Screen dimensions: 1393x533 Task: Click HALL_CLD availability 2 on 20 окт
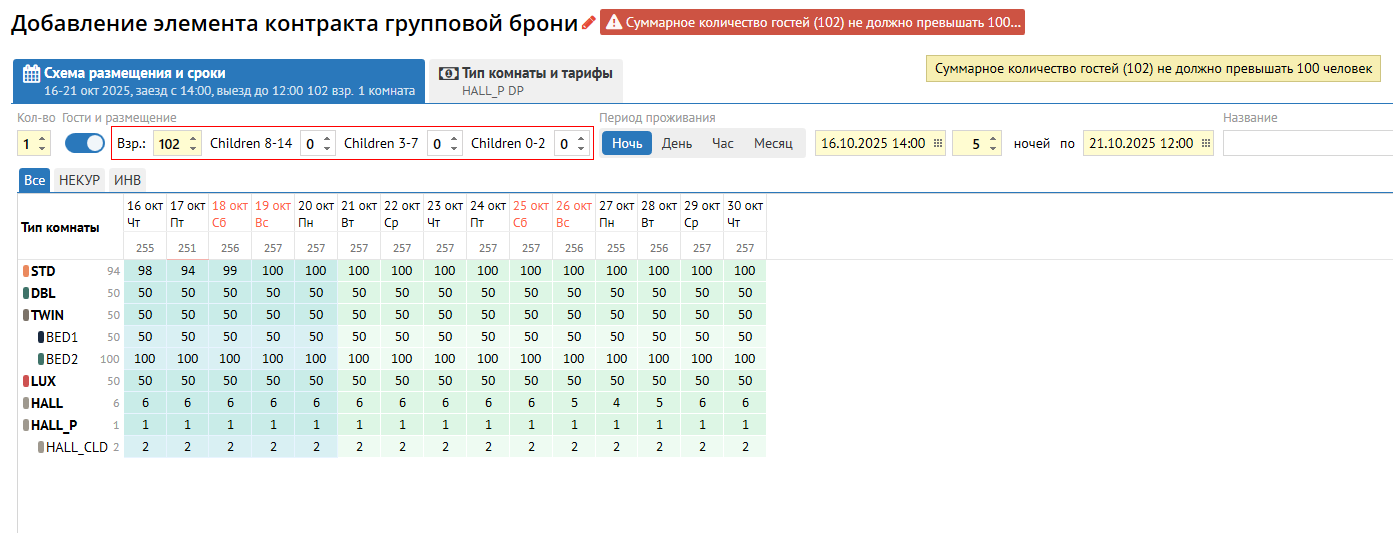pyautogui.click(x=316, y=447)
